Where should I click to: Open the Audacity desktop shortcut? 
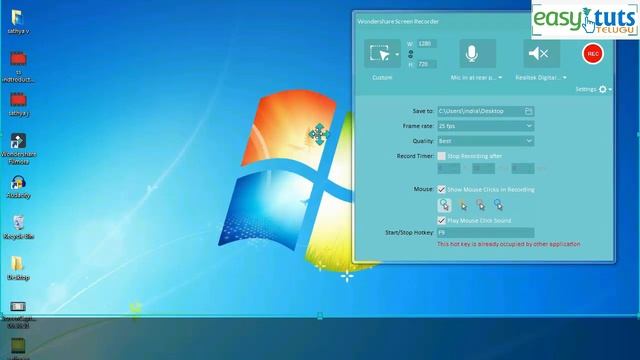coord(18,187)
